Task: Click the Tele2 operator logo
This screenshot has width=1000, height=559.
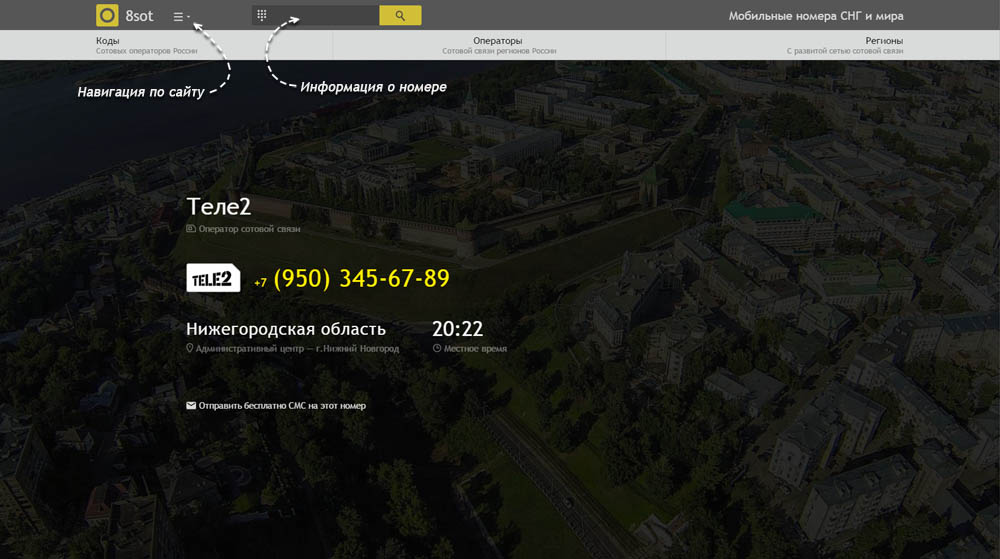Action: point(213,278)
